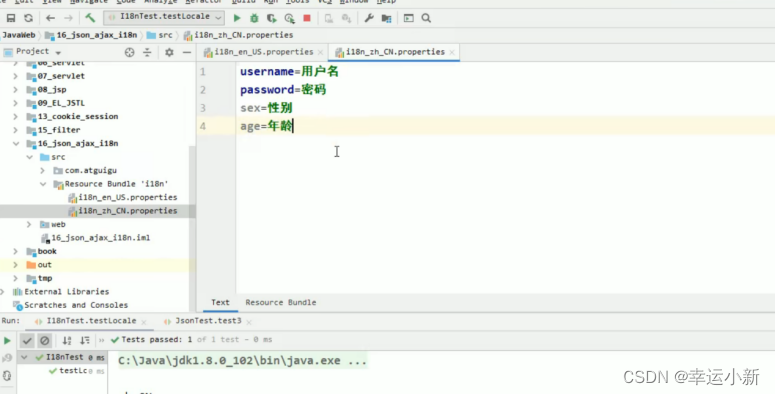This screenshot has height=395, width=775.
Task: Toggle show passed tests checkmark
Action: (27, 340)
